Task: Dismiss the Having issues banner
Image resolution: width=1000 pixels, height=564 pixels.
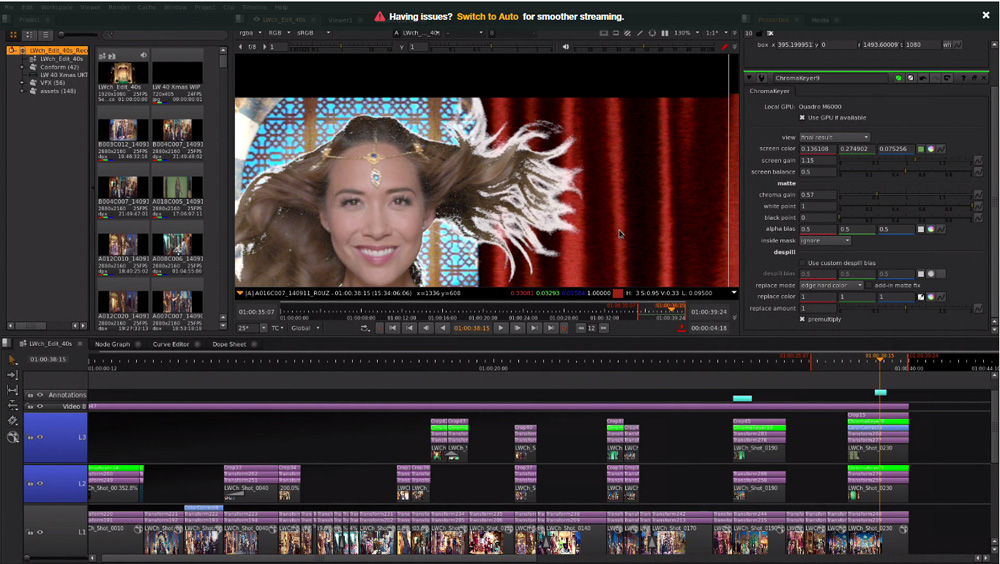Action: 985,15
